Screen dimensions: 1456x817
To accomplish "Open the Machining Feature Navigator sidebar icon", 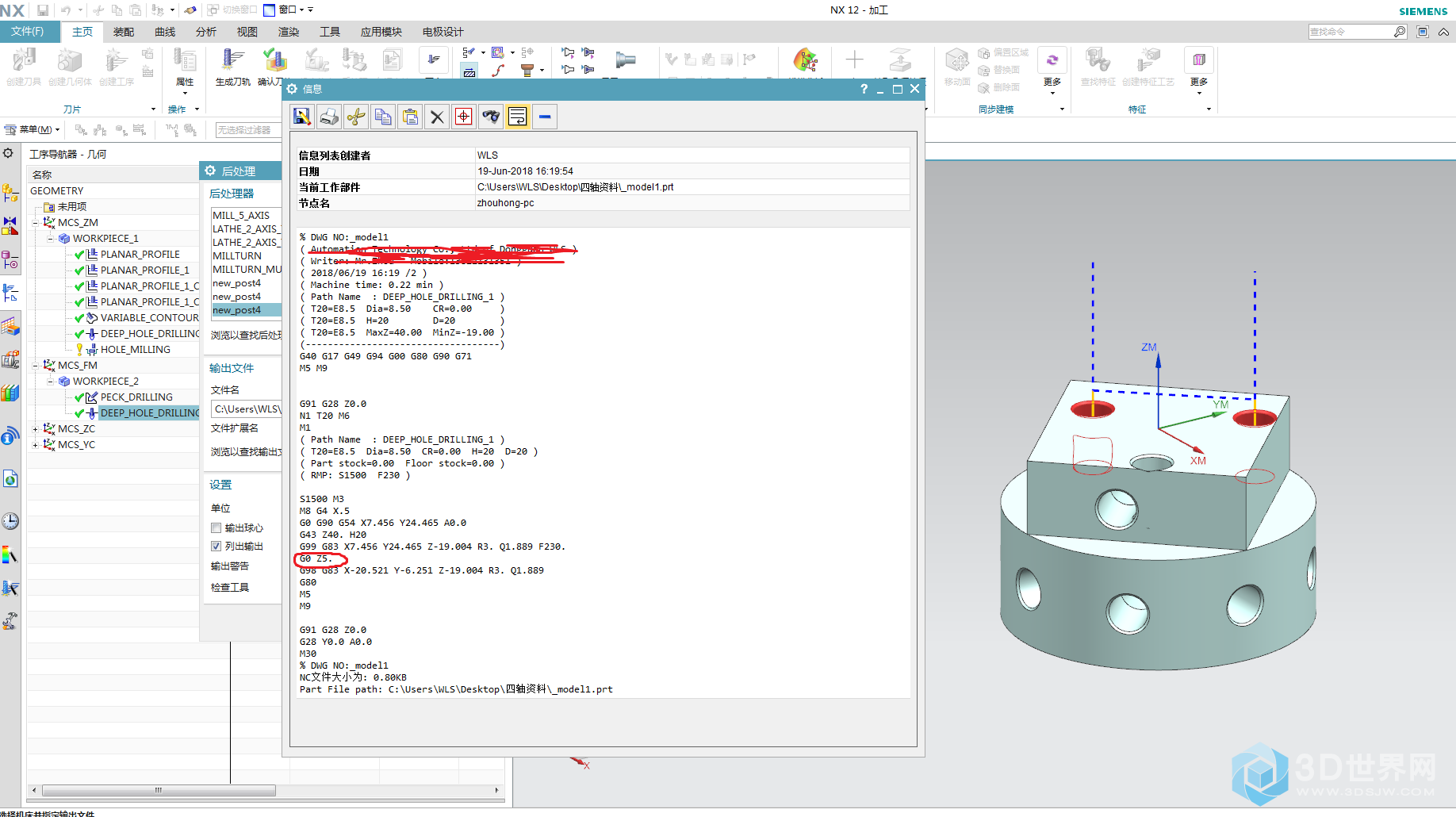I will [10, 326].
